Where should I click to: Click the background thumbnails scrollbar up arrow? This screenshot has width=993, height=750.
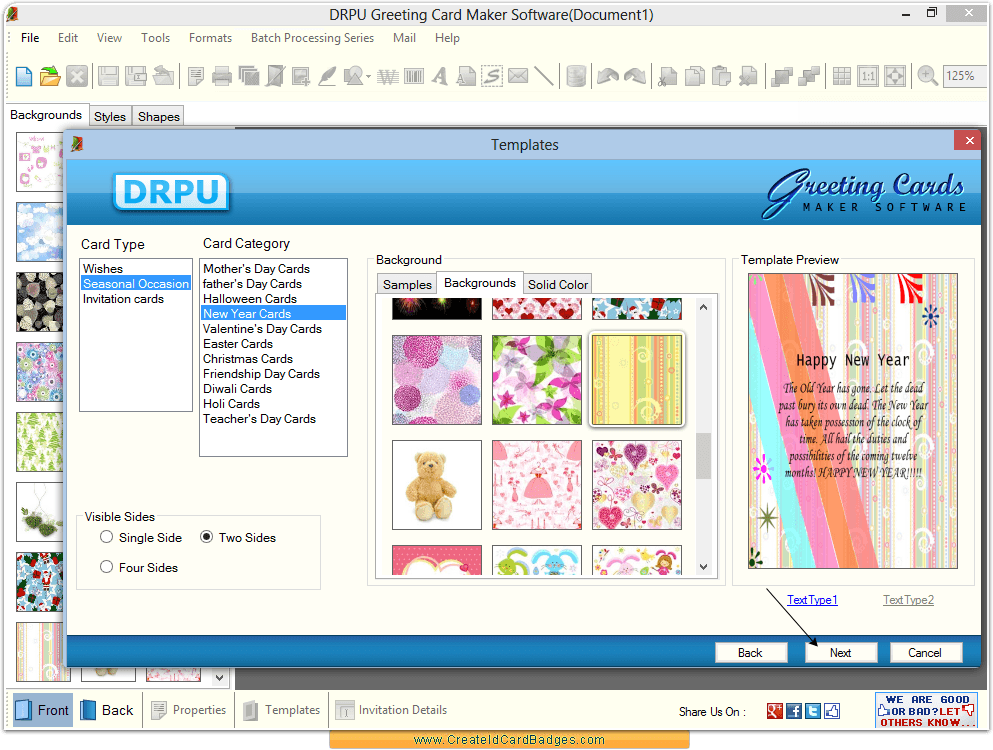click(704, 307)
